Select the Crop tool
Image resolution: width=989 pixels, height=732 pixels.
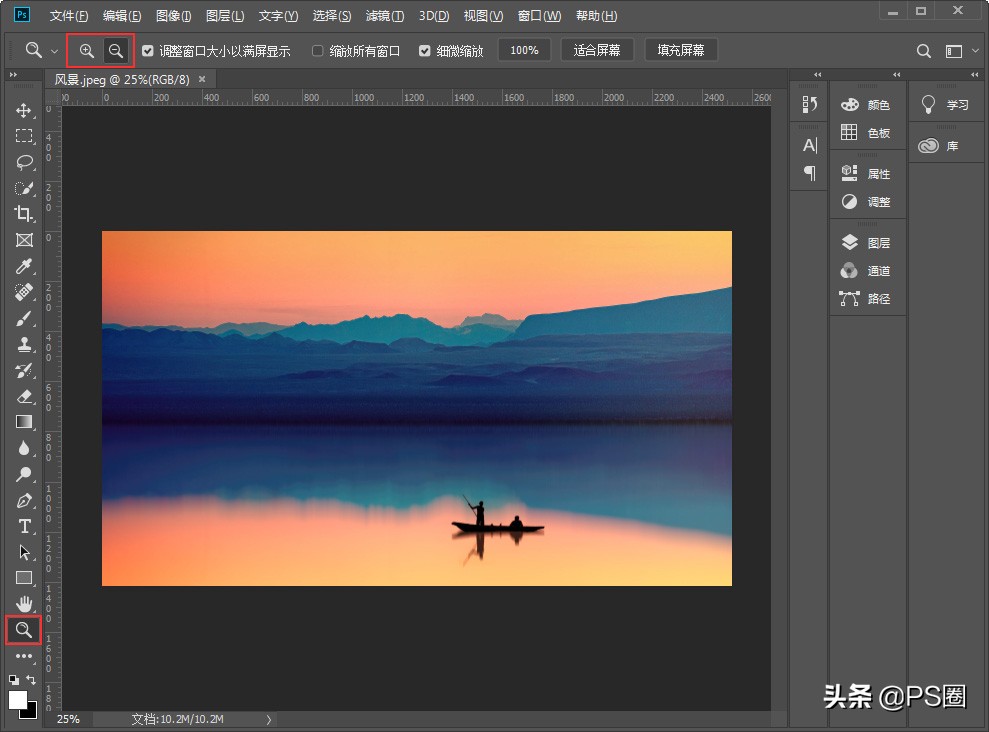[x=24, y=214]
